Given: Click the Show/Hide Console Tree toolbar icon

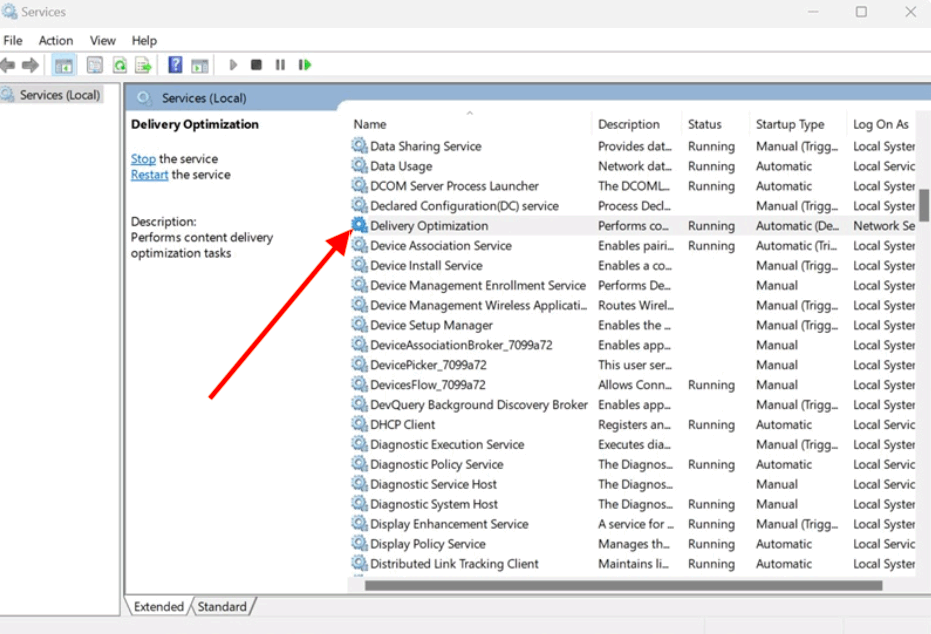Looking at the screenshot, I should 64,65.
